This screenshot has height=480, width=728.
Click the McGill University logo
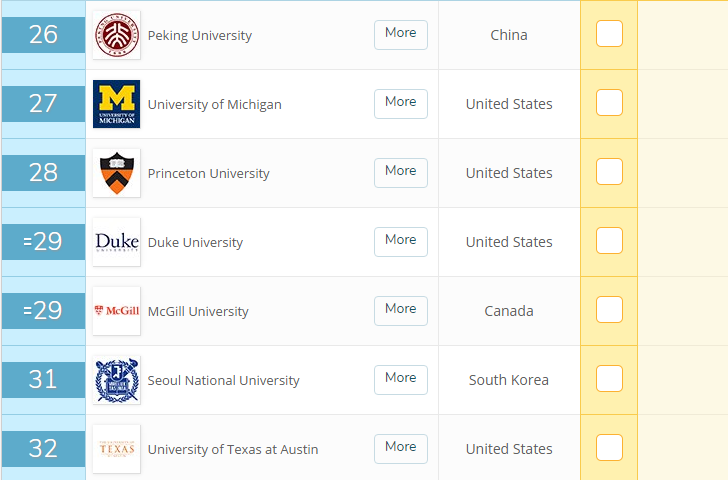116,311
